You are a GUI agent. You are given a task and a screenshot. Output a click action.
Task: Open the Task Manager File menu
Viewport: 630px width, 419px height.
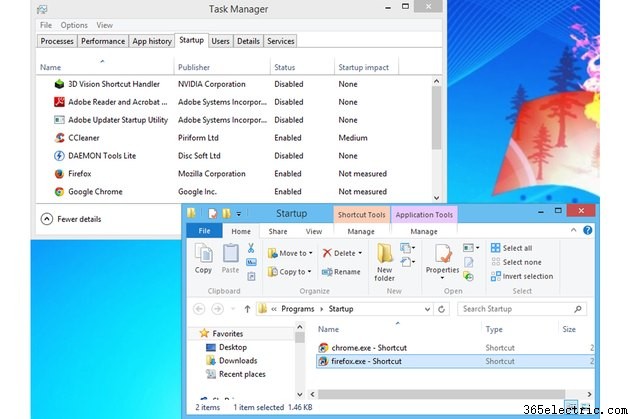[46, 25]
